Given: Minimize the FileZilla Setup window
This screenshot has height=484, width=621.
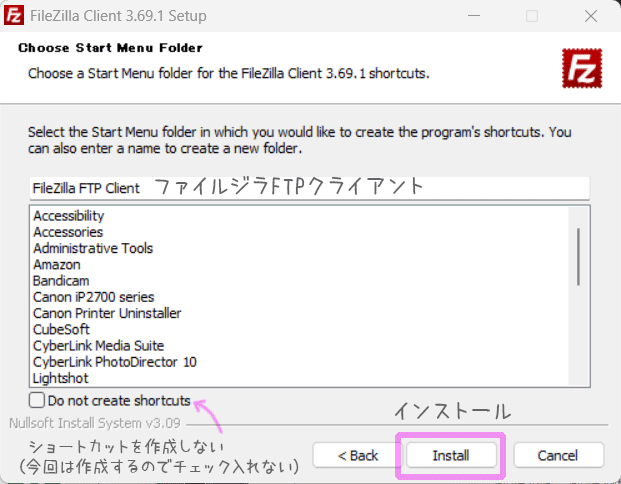Looking at the screenshot, I should tap(474, 16).
